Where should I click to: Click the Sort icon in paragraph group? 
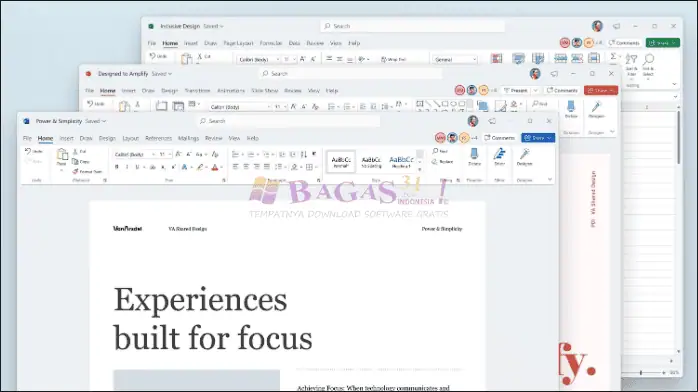304,154
